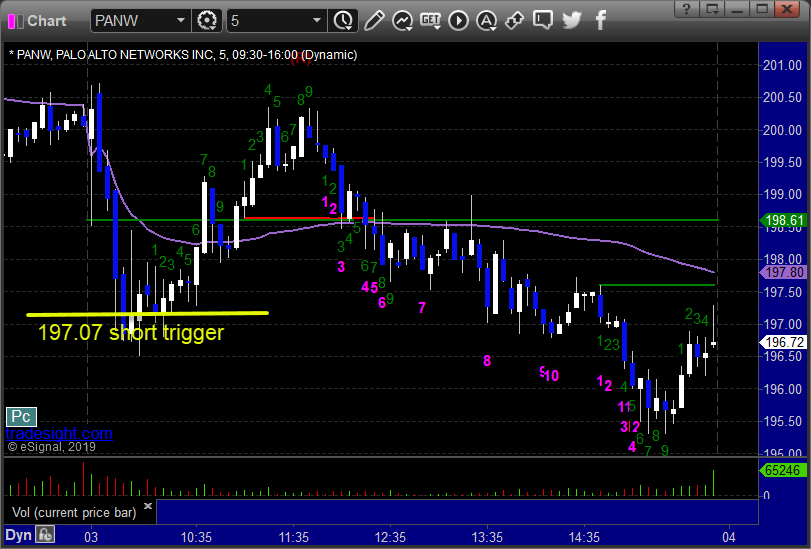
Task: Click the chart title PANW, PALO ALTO NETWORKS
Action: pyautogui.click(x=183, y=54)
